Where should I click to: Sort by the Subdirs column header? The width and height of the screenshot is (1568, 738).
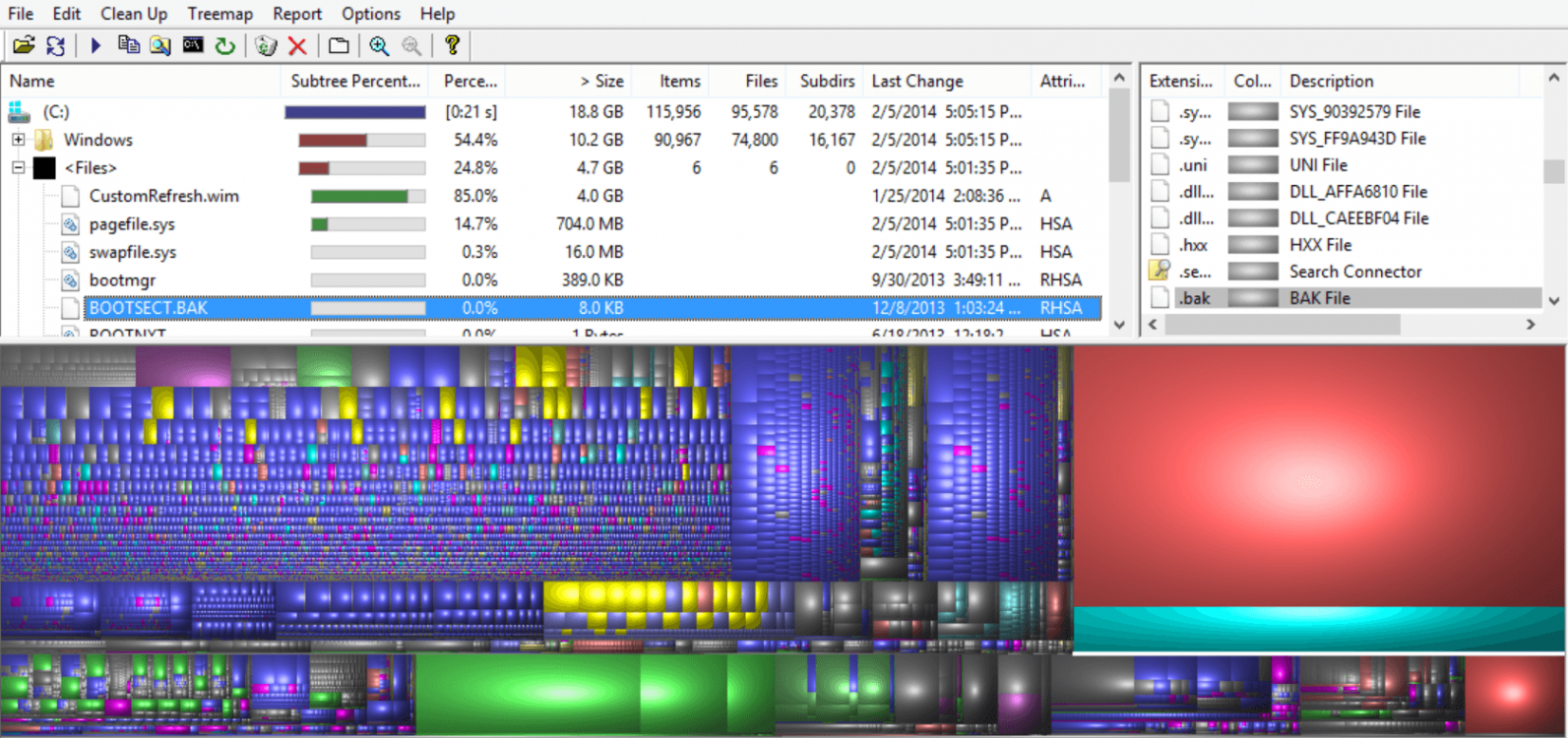[x=824, y=81]
